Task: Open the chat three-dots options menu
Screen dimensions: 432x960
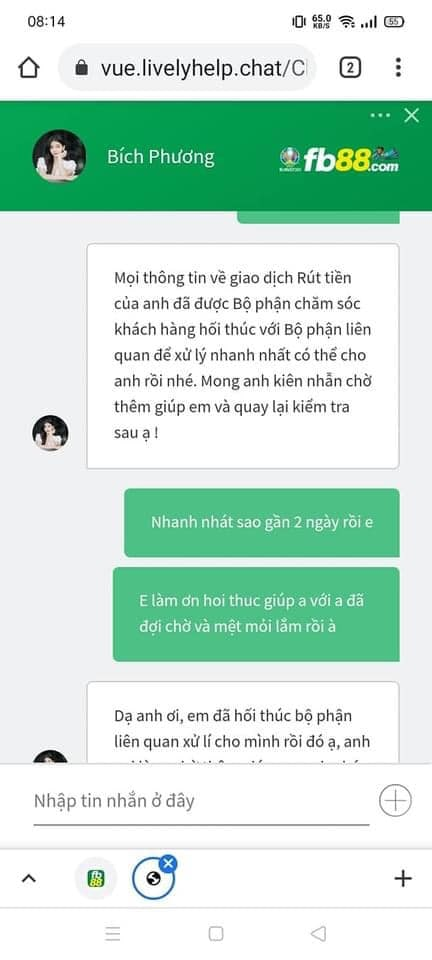Action: click(x=380, y=114)
